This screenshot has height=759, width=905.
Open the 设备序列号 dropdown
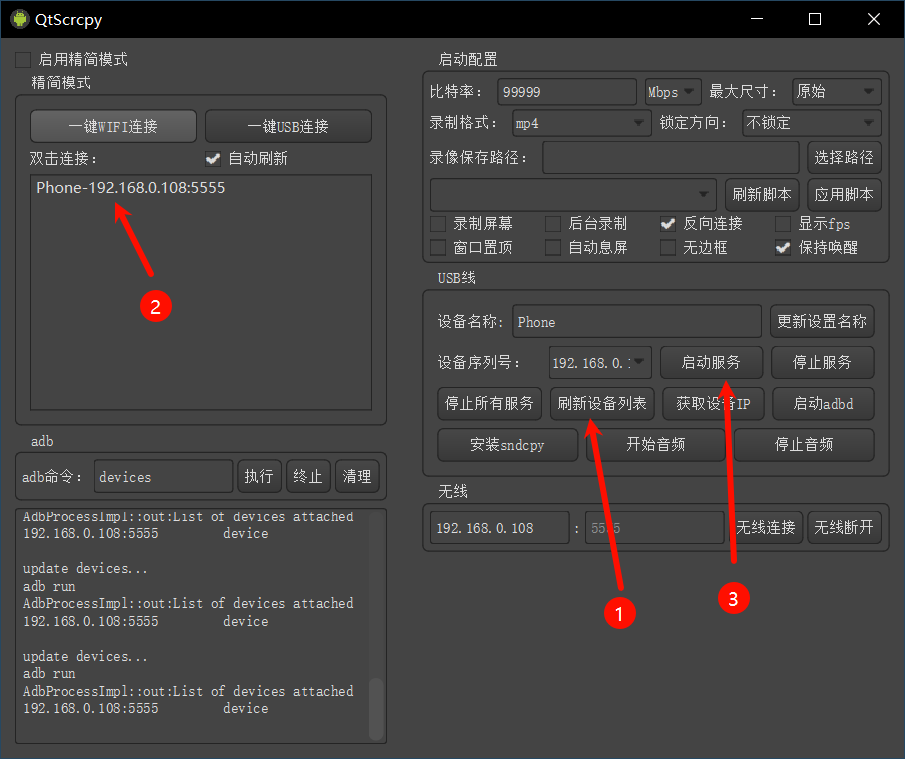tap(600, 362)
